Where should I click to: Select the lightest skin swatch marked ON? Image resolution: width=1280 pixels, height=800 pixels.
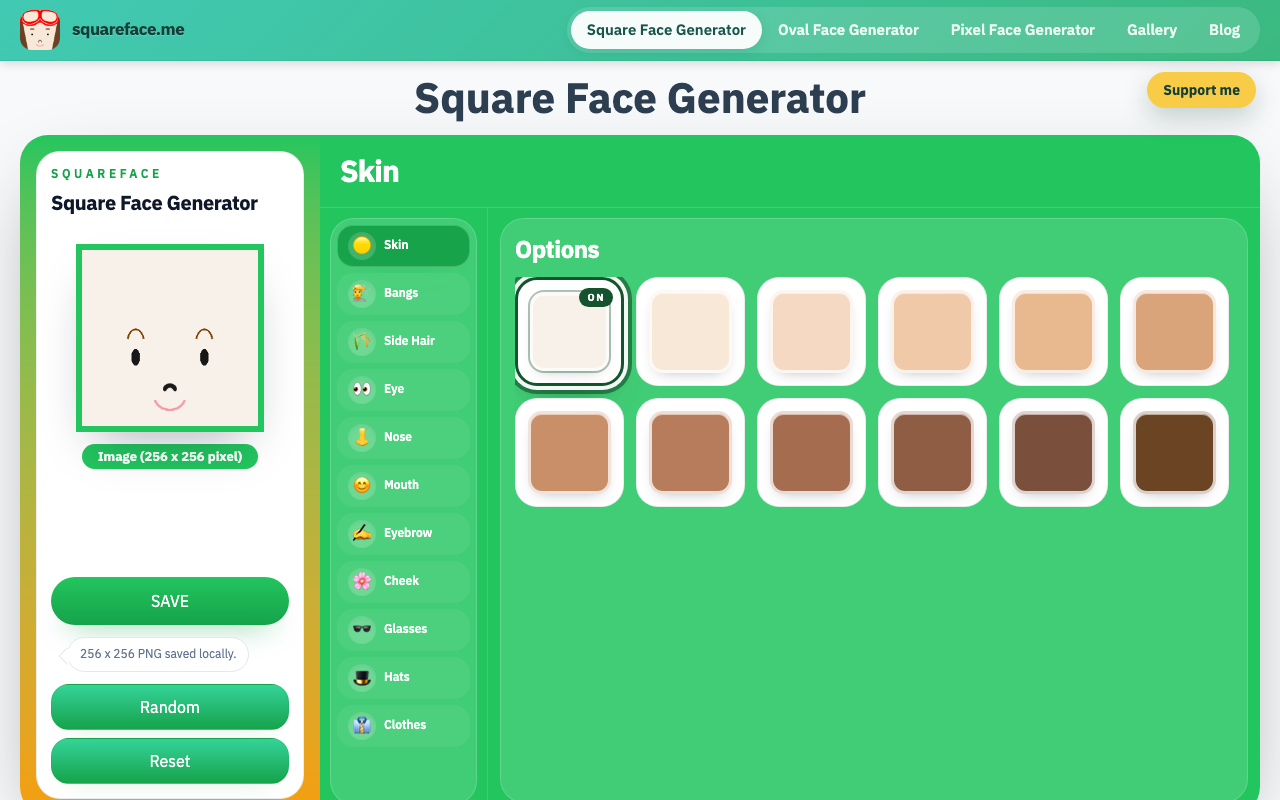click(x=570, y=332)
